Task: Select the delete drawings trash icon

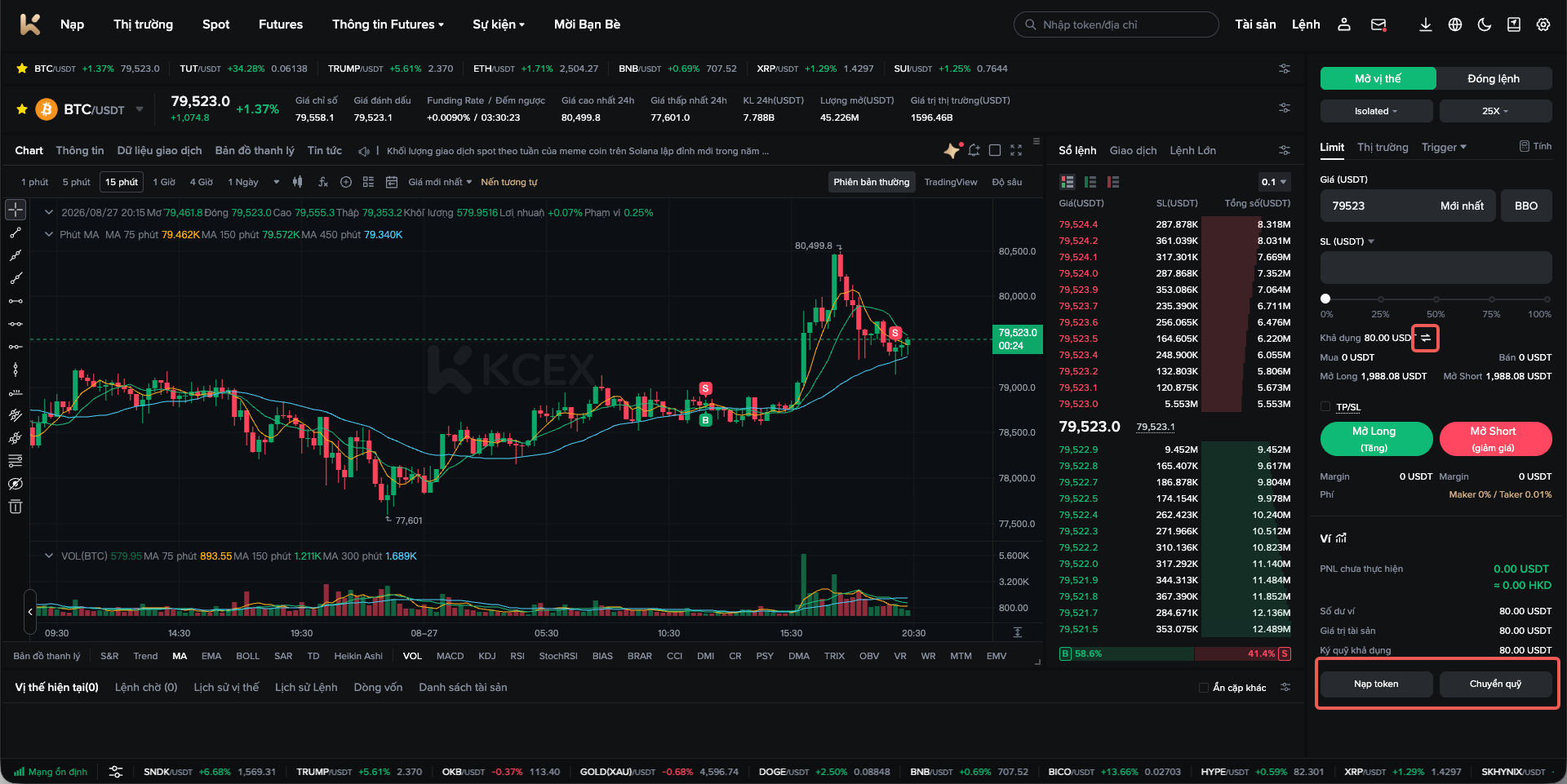Action: pyautogui.click(x=15, y=507)
